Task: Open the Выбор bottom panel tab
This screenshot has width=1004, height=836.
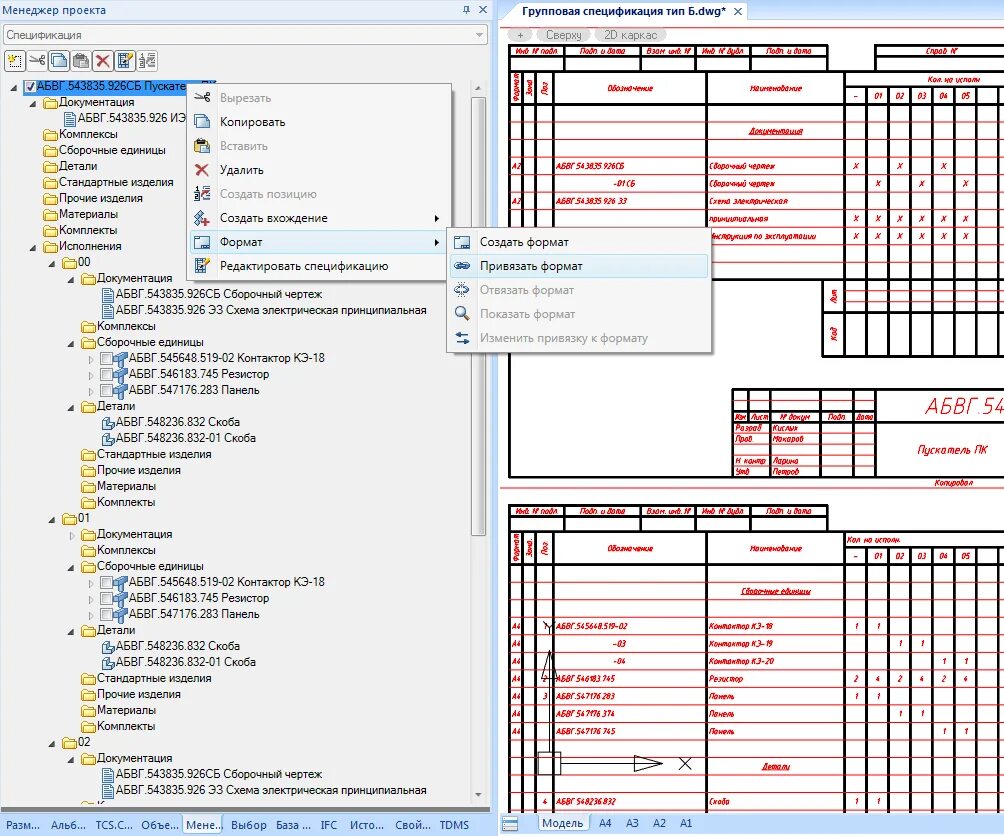Action: coord(248,825)
